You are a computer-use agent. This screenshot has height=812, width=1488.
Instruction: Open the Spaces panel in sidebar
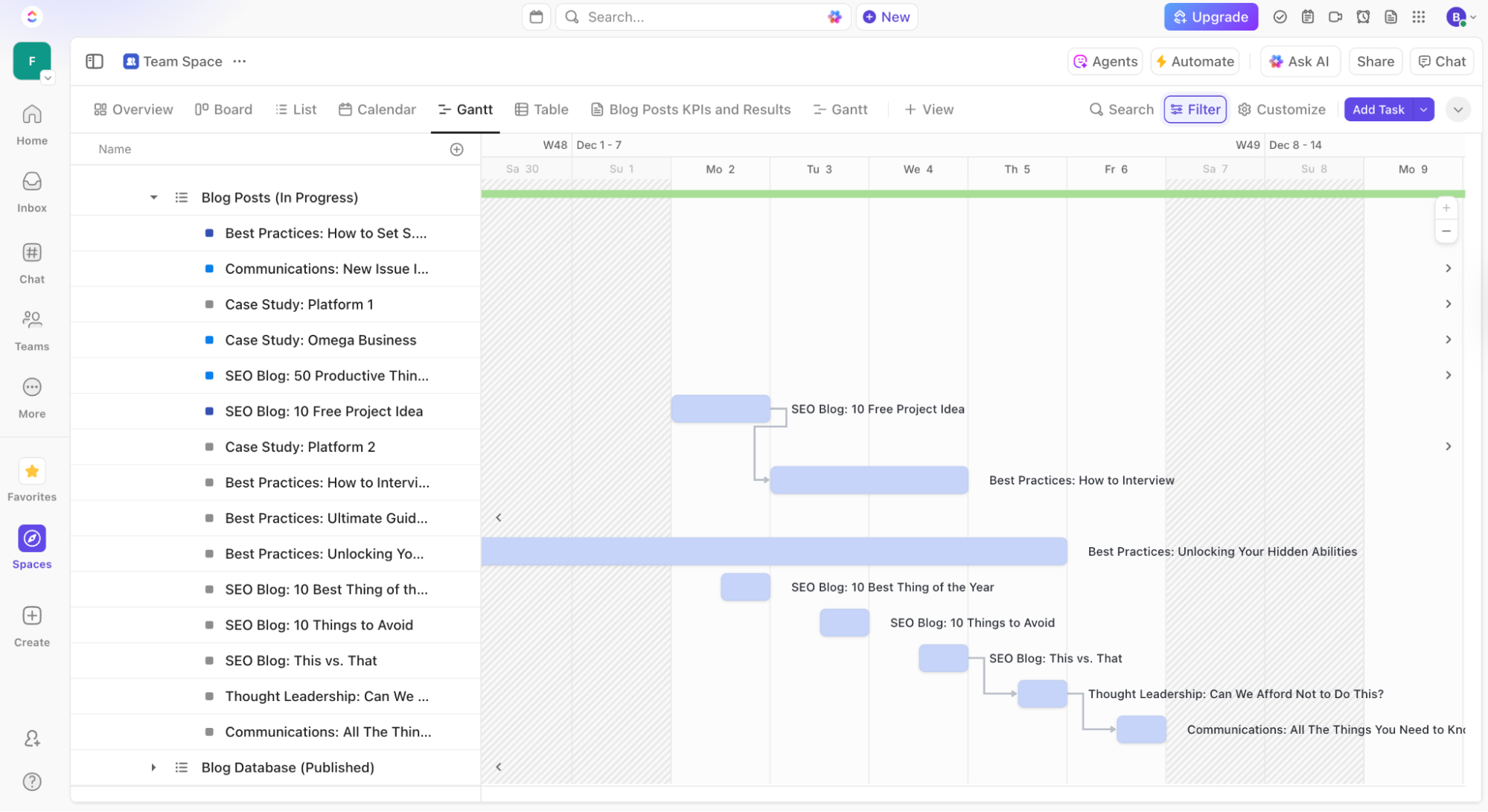[x=31, y=544]
